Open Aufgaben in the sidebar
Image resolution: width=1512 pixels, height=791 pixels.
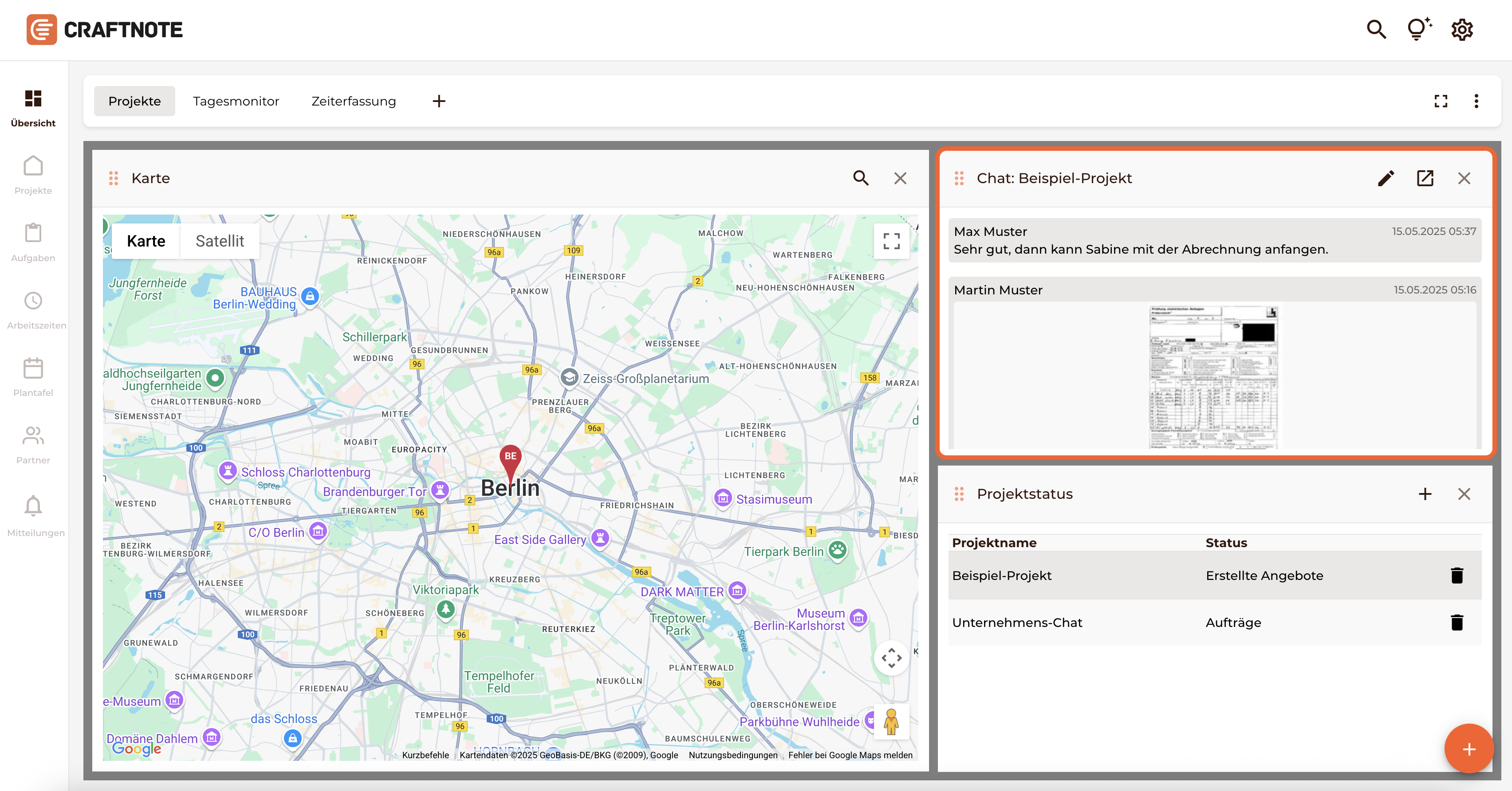[x=33, y=243]
